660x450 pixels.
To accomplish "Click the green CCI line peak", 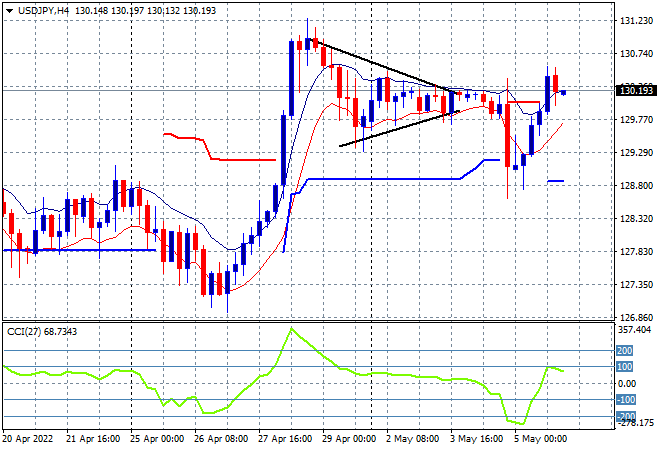I will [291, 328].
